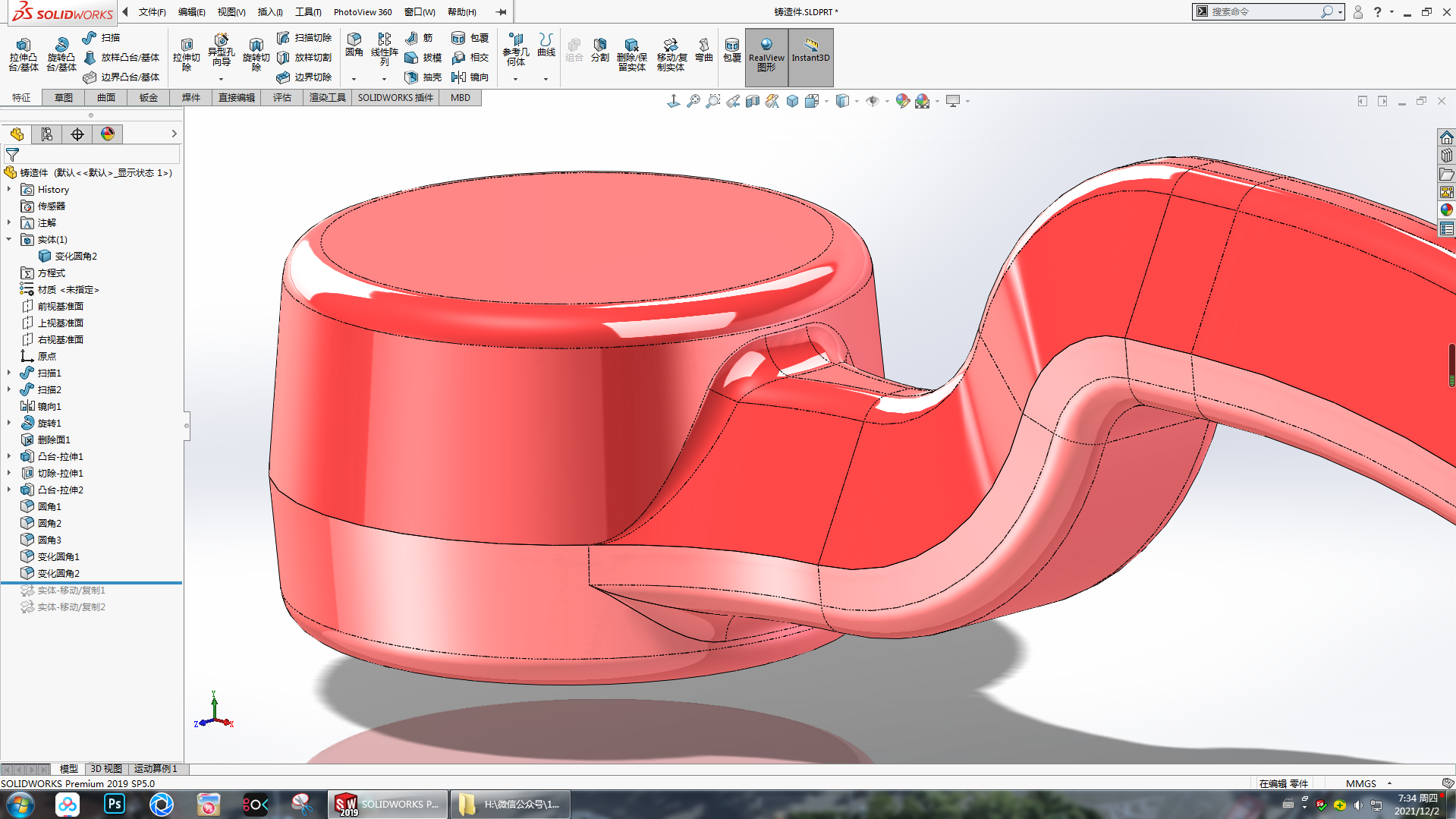
Task: Expand the History folder in tree
Action: [x=9, y=190]
